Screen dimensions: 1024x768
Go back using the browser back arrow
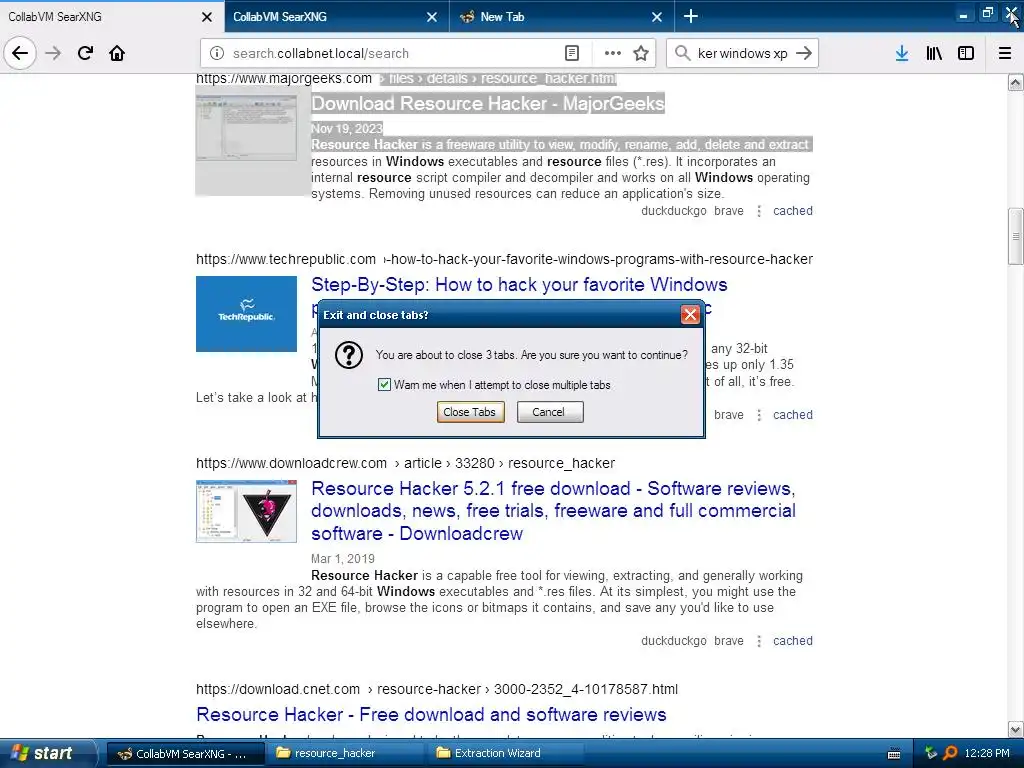tap(20, 53)
